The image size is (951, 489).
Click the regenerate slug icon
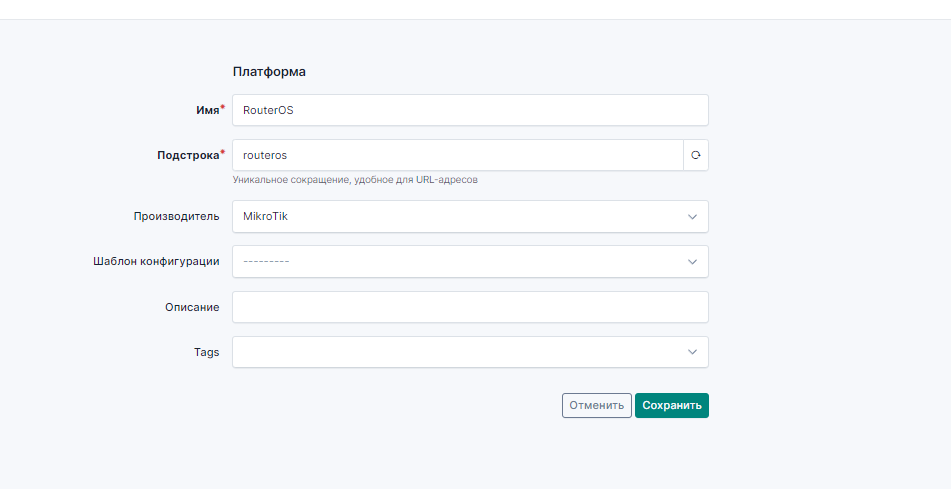click(x=696, y=155)
